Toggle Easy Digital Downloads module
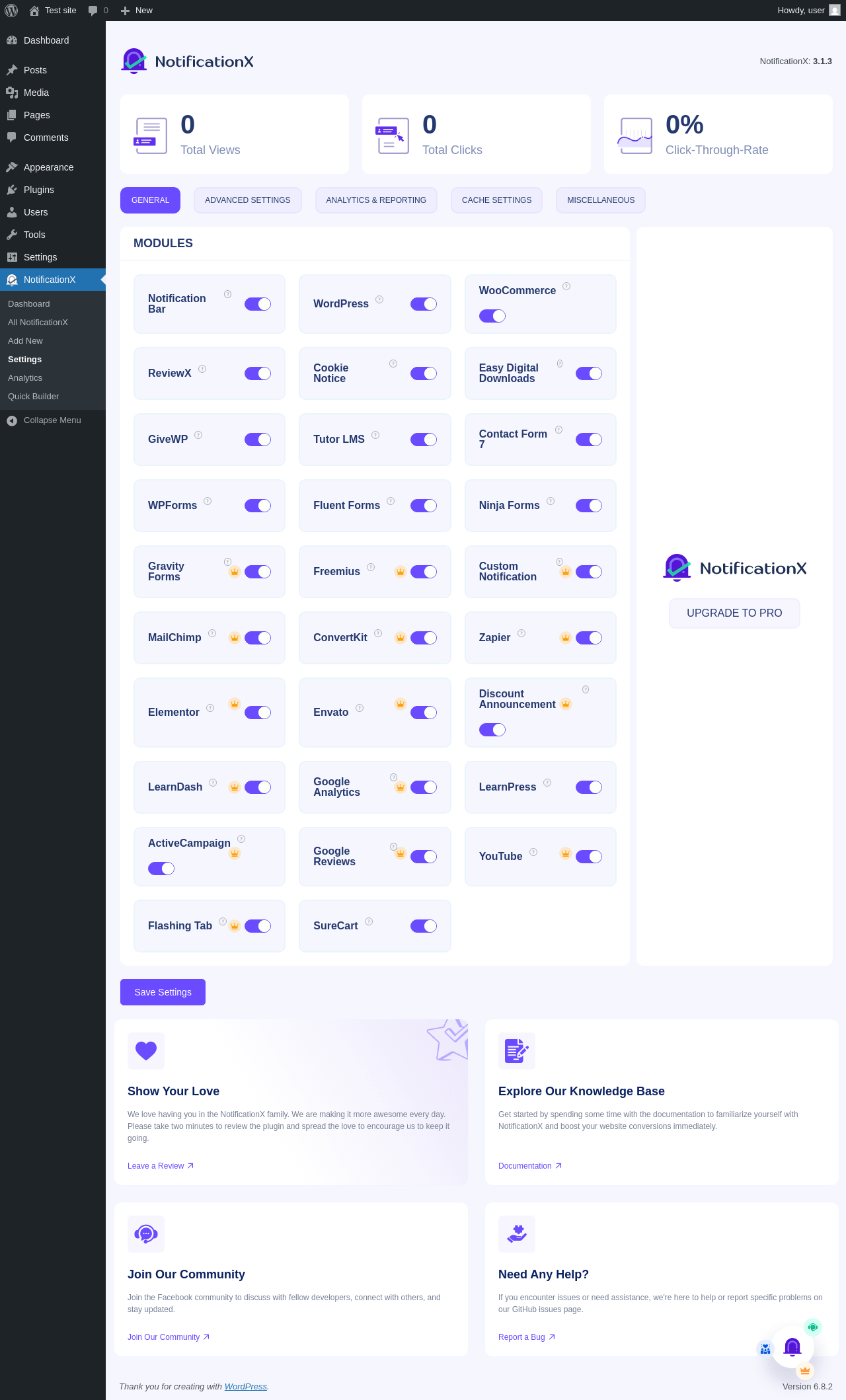 (x=589, y=373)
